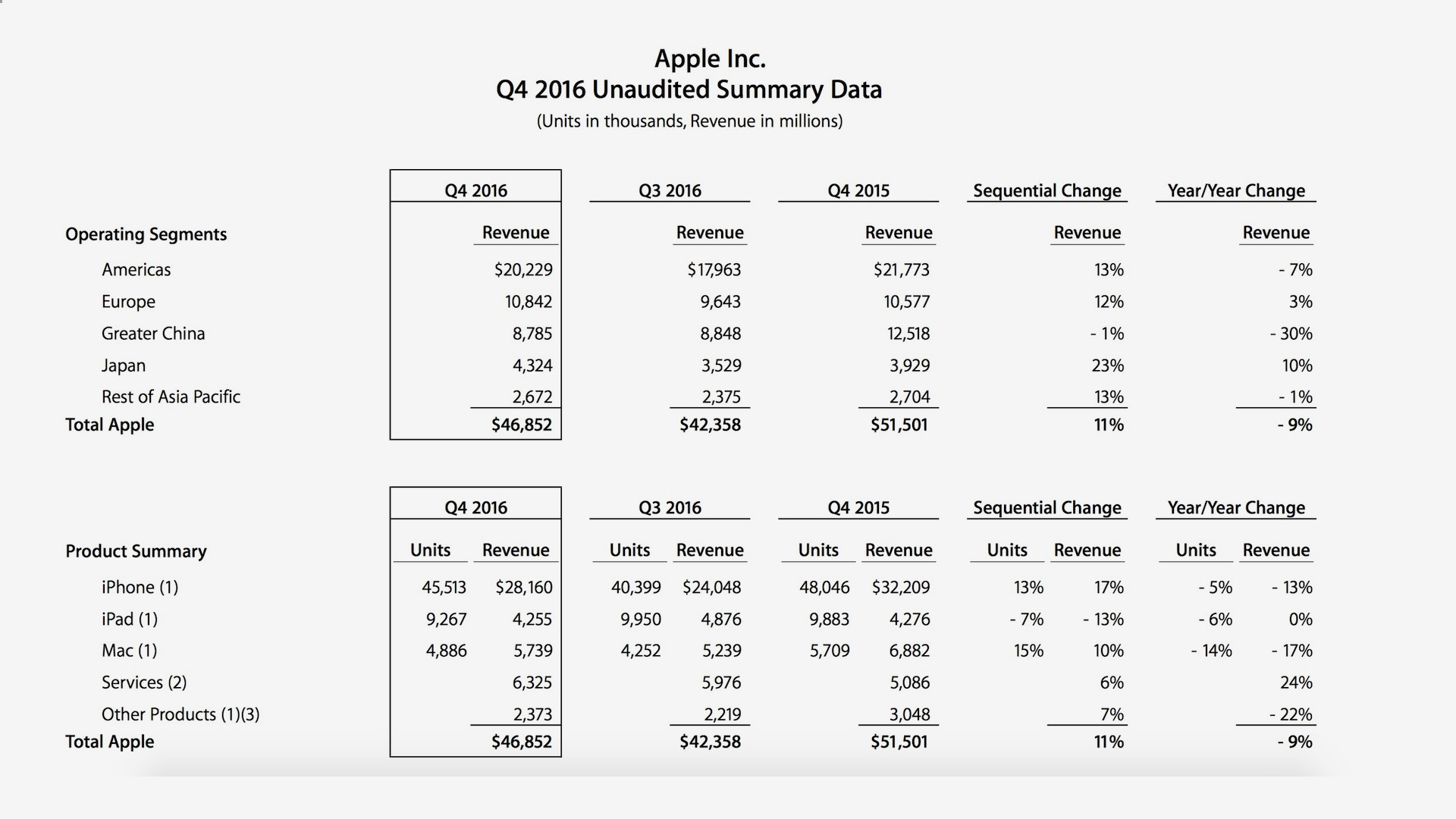
Task: Select the "Americas" row label
Action: tap(136, 270)
